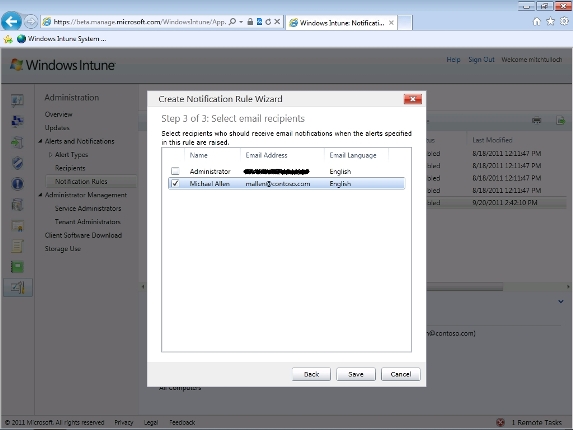Viewport: 573px width, 430px height.
Task: Open the Alerts info icon in sidebar
Action: (x=17, y=183)
